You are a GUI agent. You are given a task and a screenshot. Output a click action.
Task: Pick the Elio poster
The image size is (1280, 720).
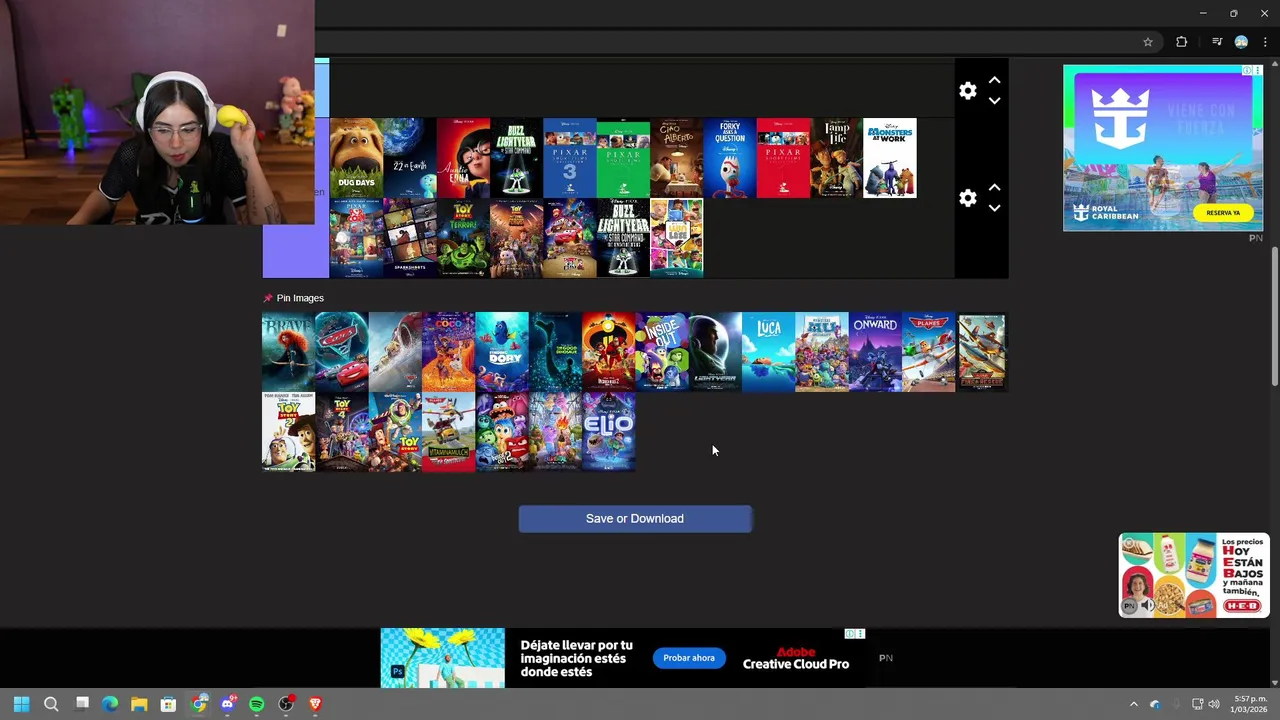click(609, 432)
